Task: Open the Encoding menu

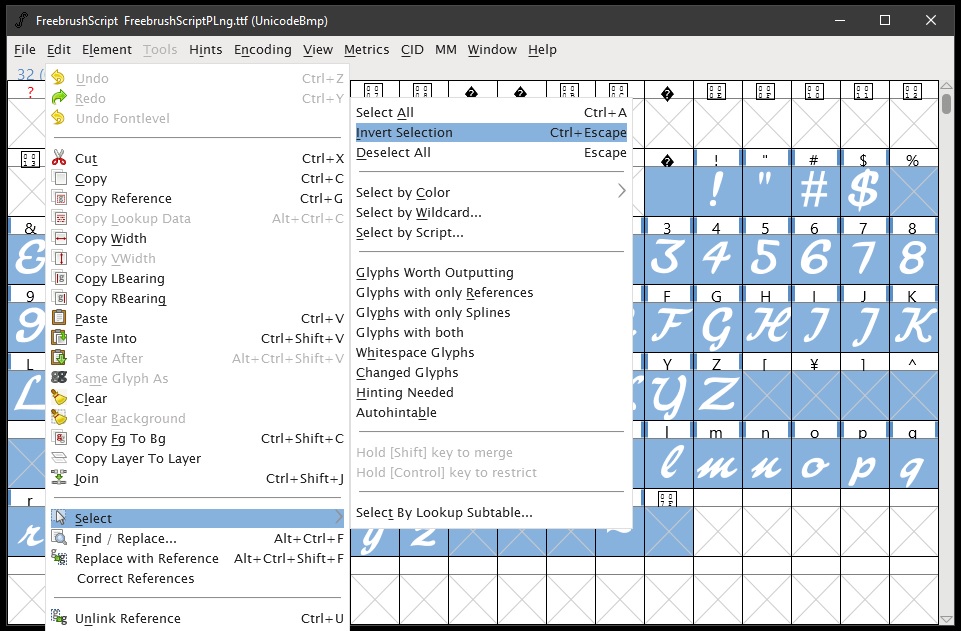Action: tap(262, 50)
